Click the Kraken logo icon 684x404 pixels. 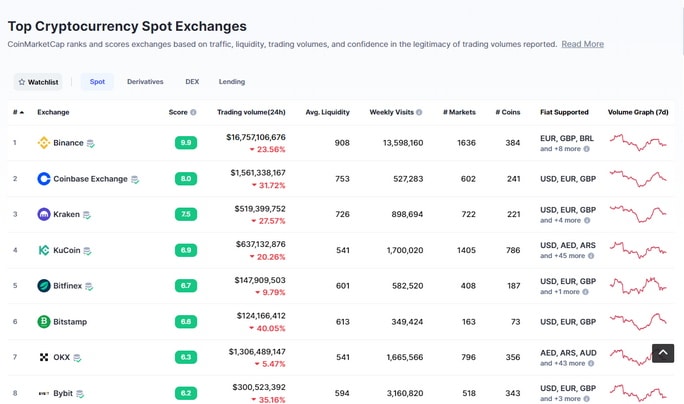point(44,214)
